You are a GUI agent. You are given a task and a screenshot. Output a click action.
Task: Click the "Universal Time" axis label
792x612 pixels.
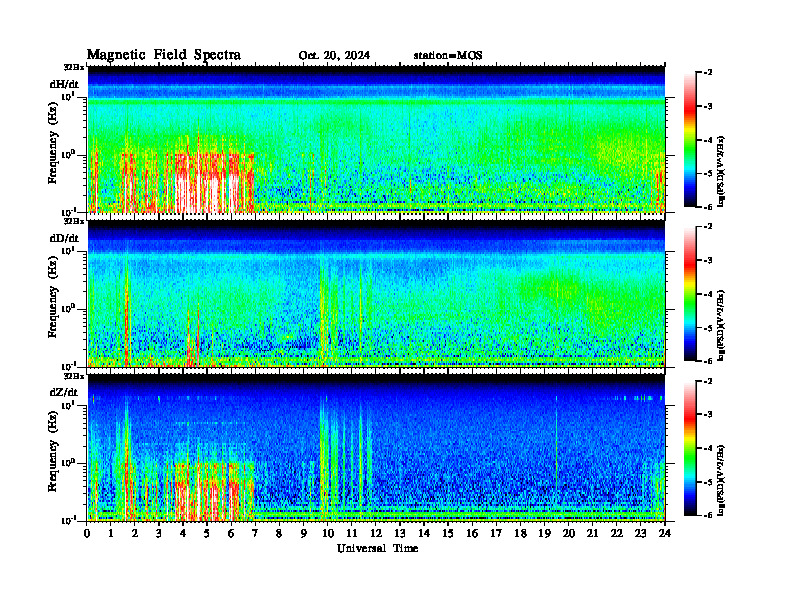point(378,548)
